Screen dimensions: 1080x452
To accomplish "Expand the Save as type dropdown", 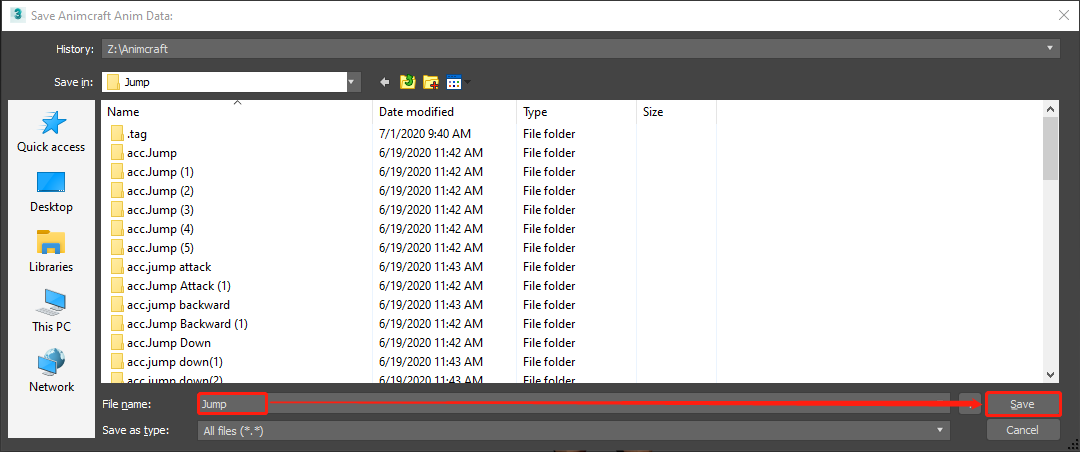I will point(940,431).
